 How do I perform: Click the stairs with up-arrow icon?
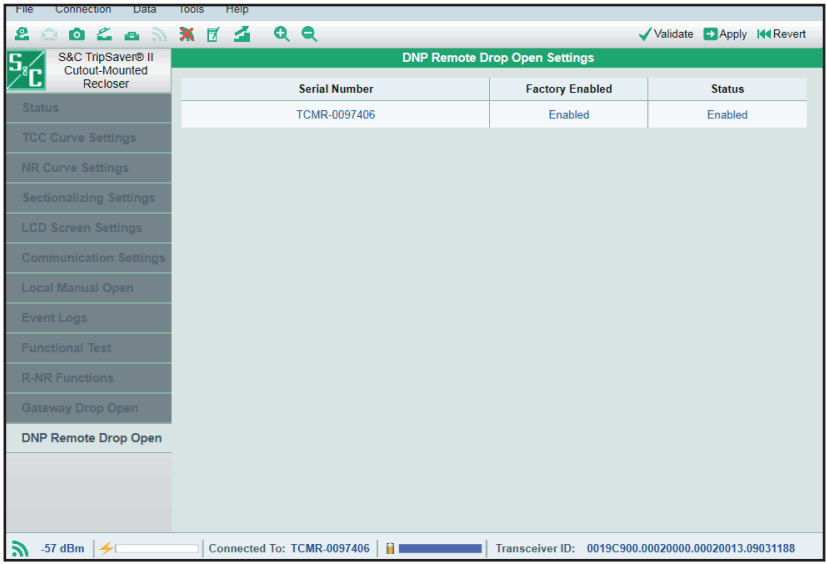coord(242,34)
